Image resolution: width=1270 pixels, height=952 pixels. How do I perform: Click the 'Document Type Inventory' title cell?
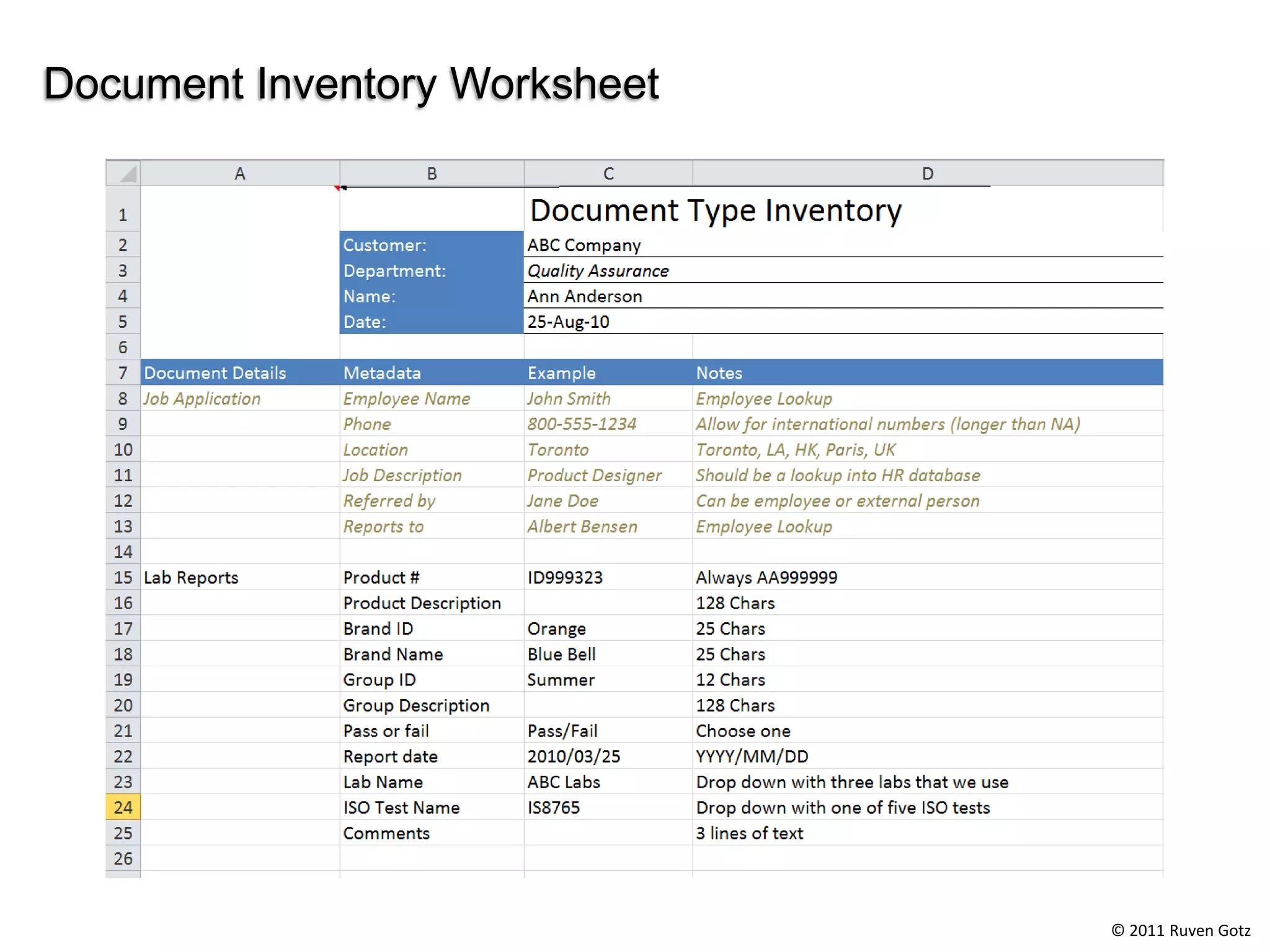[x=716, y=211]
